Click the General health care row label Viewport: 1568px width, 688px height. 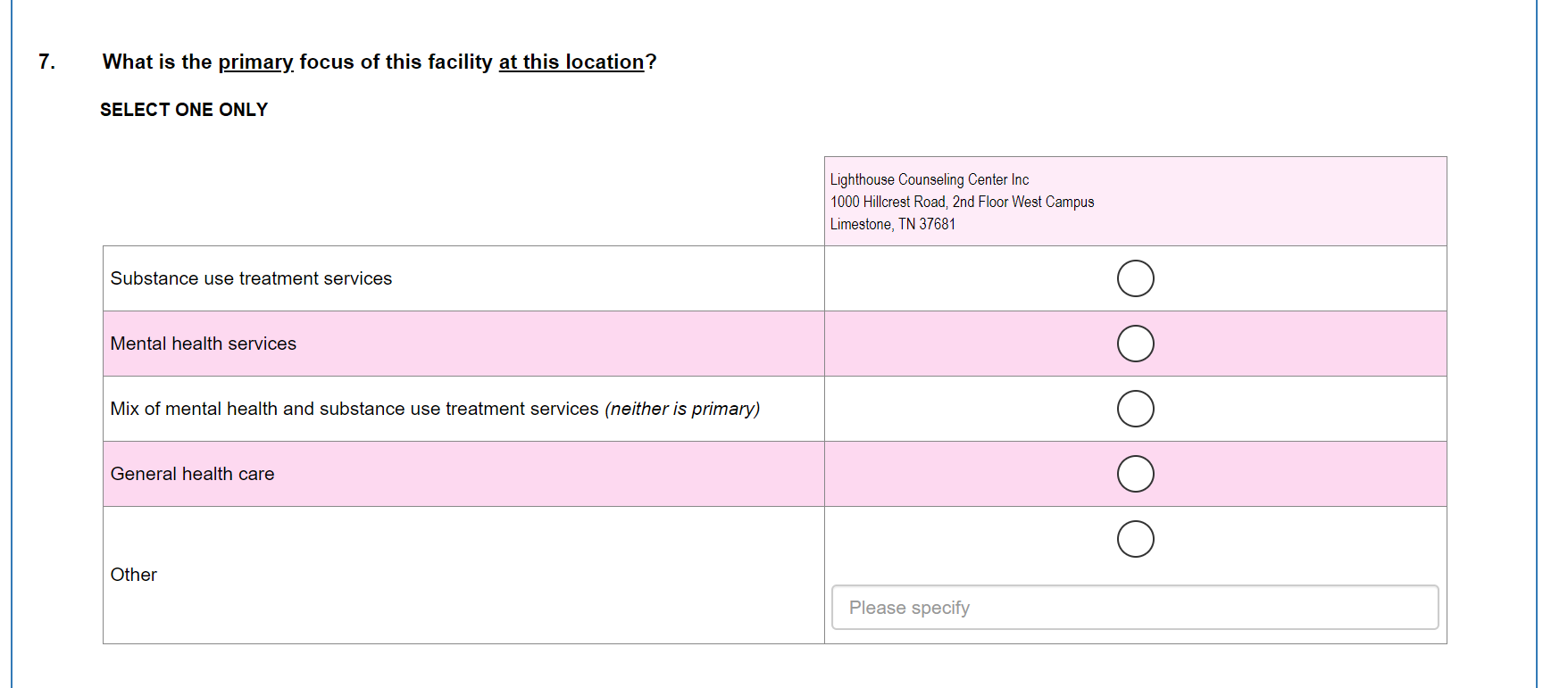pos(192,474)
